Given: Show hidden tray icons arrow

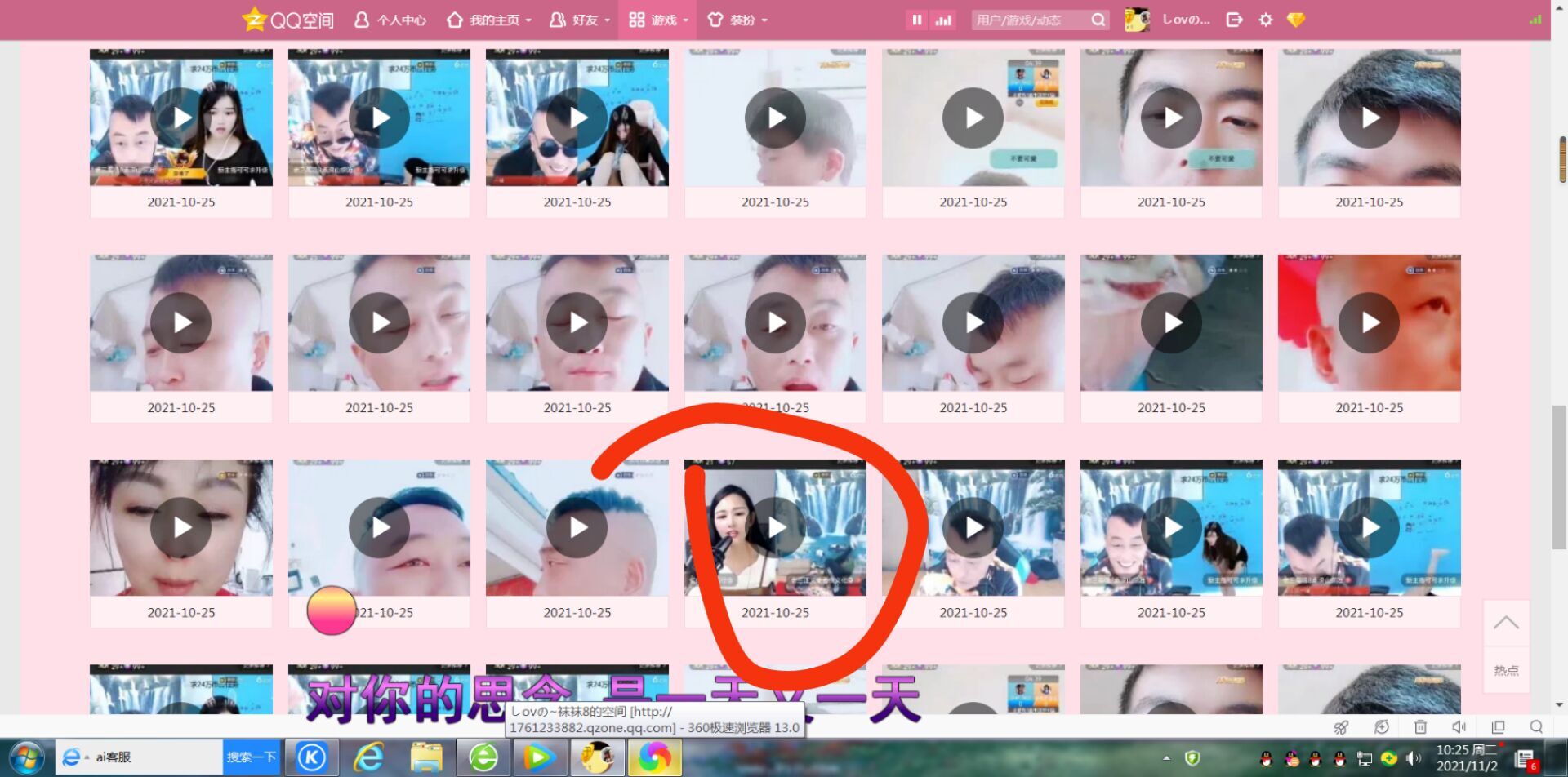Looking at the screenshot, I should [1166, 758].
